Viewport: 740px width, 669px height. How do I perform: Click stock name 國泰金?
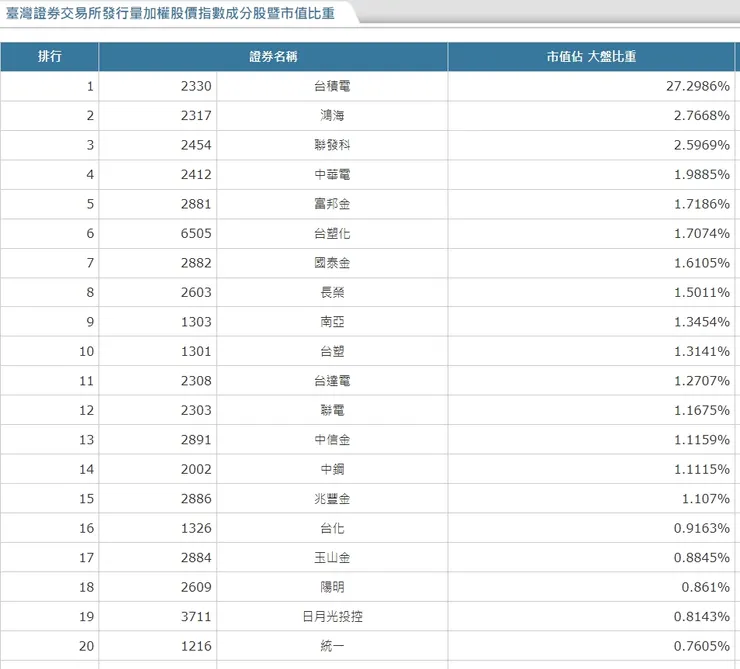(332, 263)
